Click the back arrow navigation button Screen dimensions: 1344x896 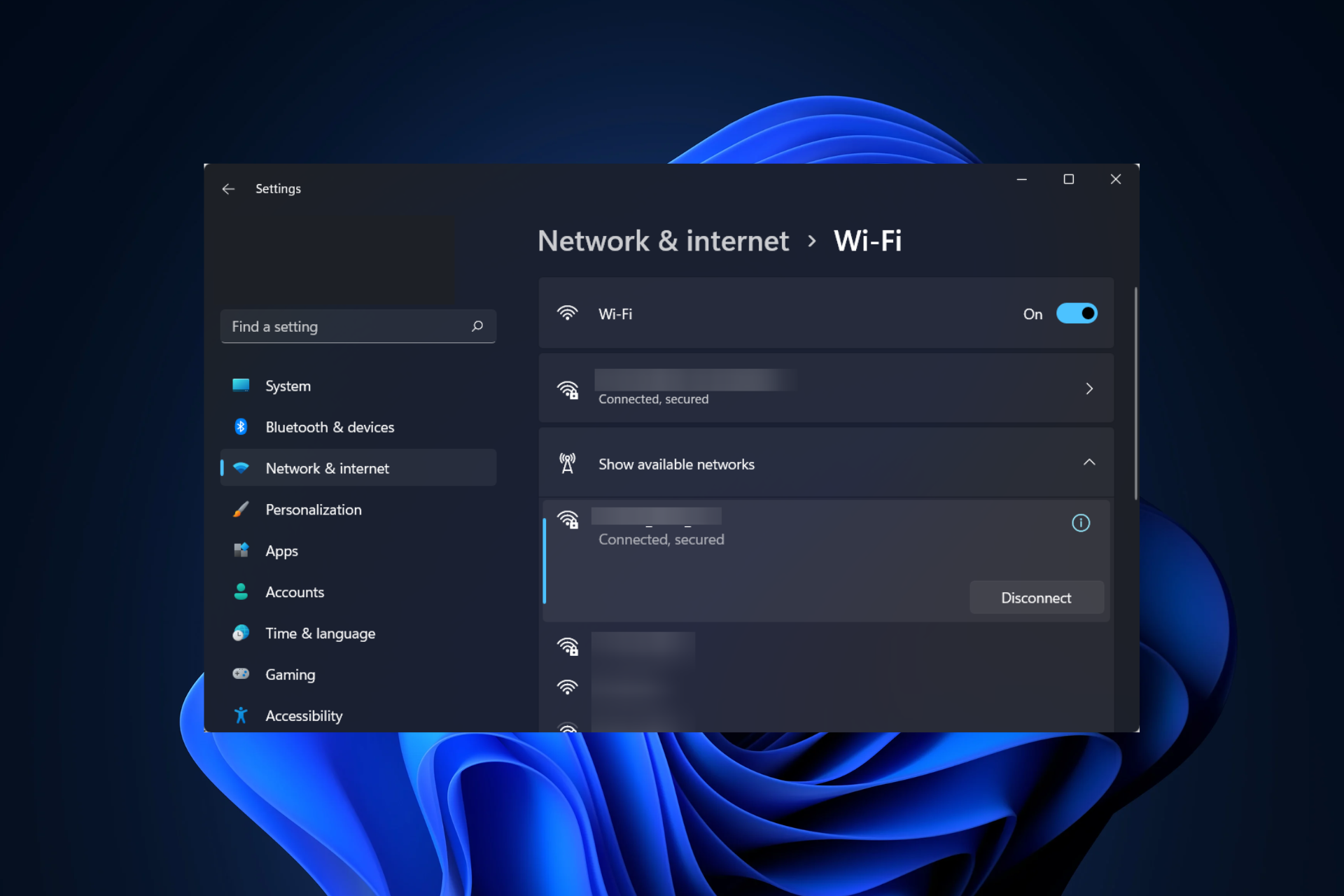228,188
